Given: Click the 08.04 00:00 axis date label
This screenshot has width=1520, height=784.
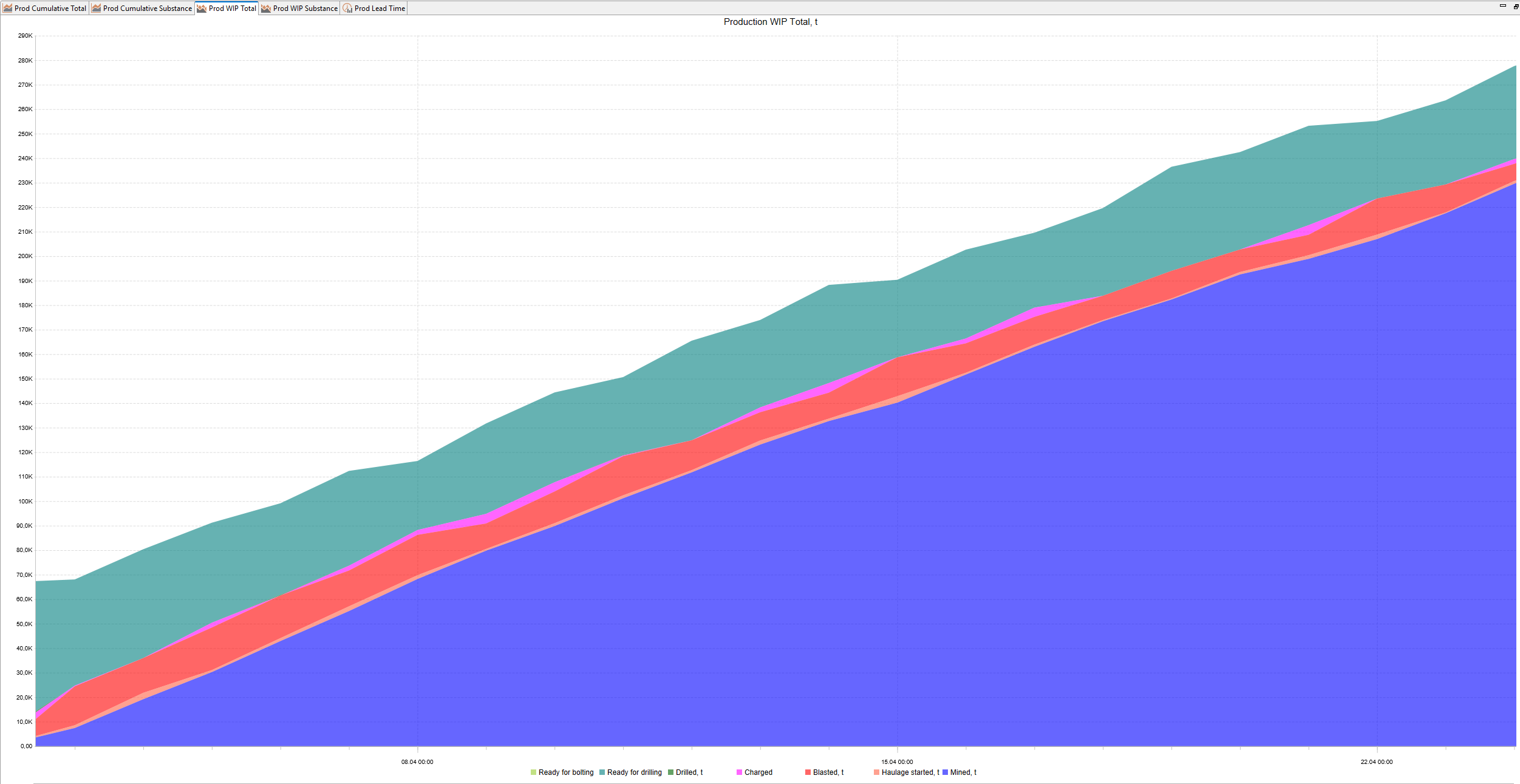Looking at the screenshot, I should 417,762.
